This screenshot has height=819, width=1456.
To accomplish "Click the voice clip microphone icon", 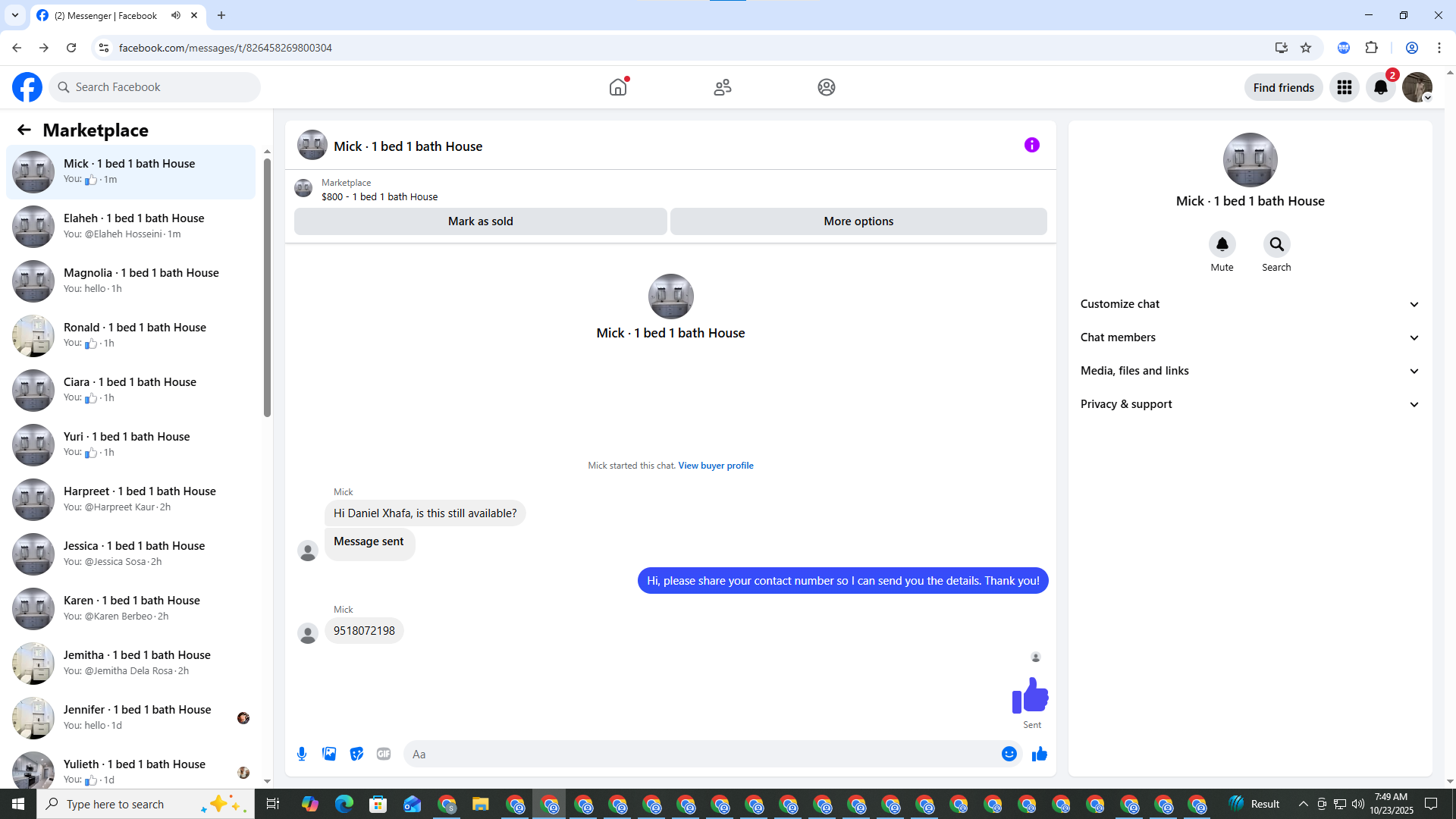I will coord(302,754).
